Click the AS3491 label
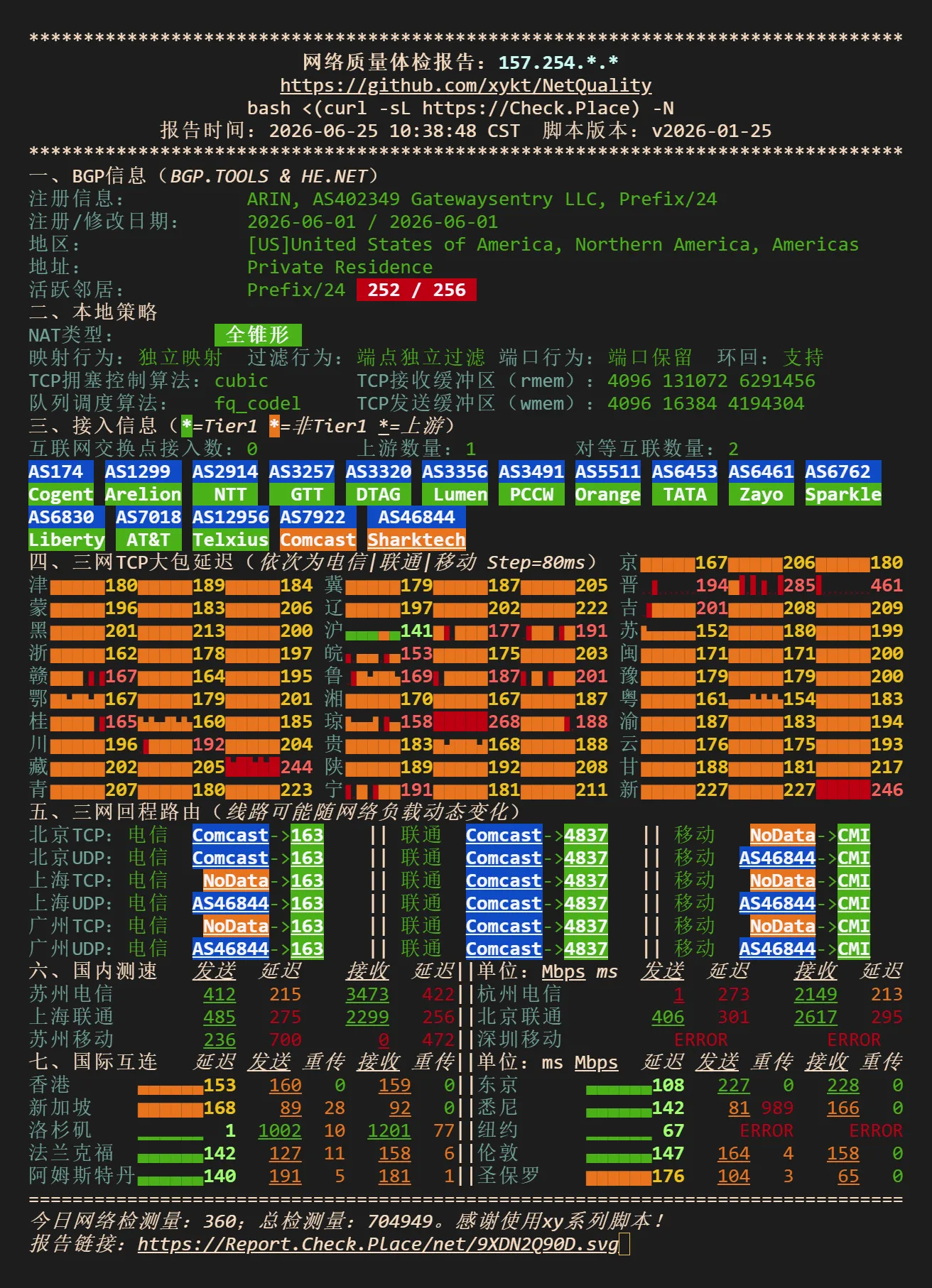This screenshot has height=1288, width=932. pyautogui.click(x=531, y=471)
